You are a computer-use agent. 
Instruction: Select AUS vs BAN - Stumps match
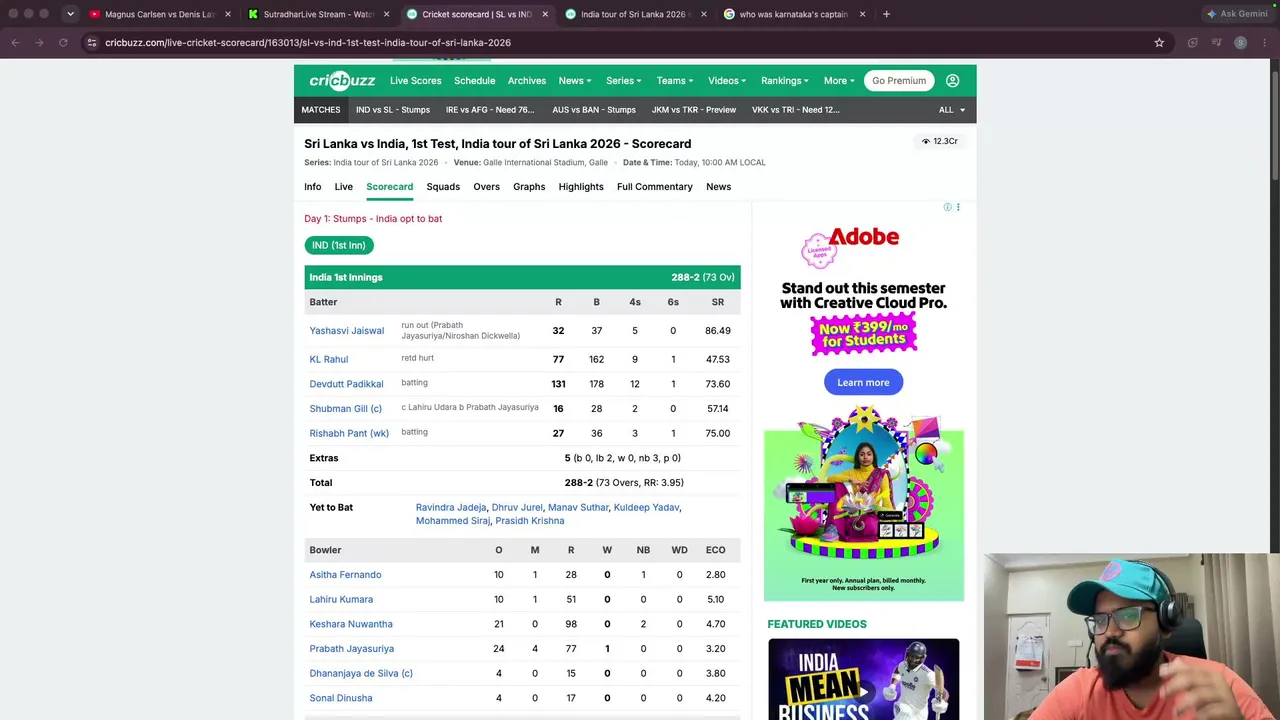594,110
